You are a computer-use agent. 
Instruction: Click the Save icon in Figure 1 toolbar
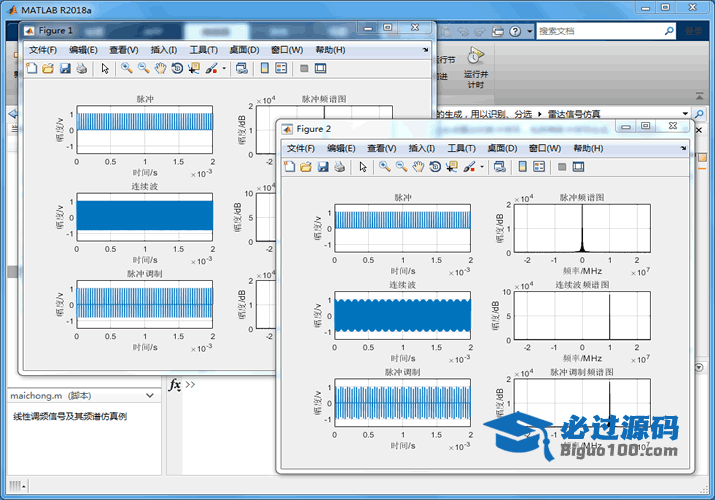click(x=65, y=68)
